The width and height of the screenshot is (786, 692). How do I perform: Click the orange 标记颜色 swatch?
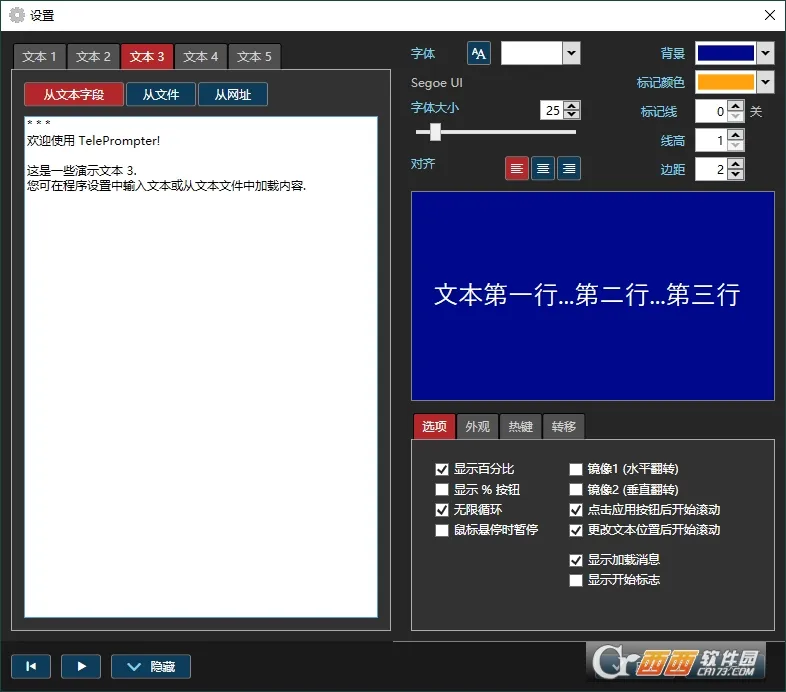[726, 82]
